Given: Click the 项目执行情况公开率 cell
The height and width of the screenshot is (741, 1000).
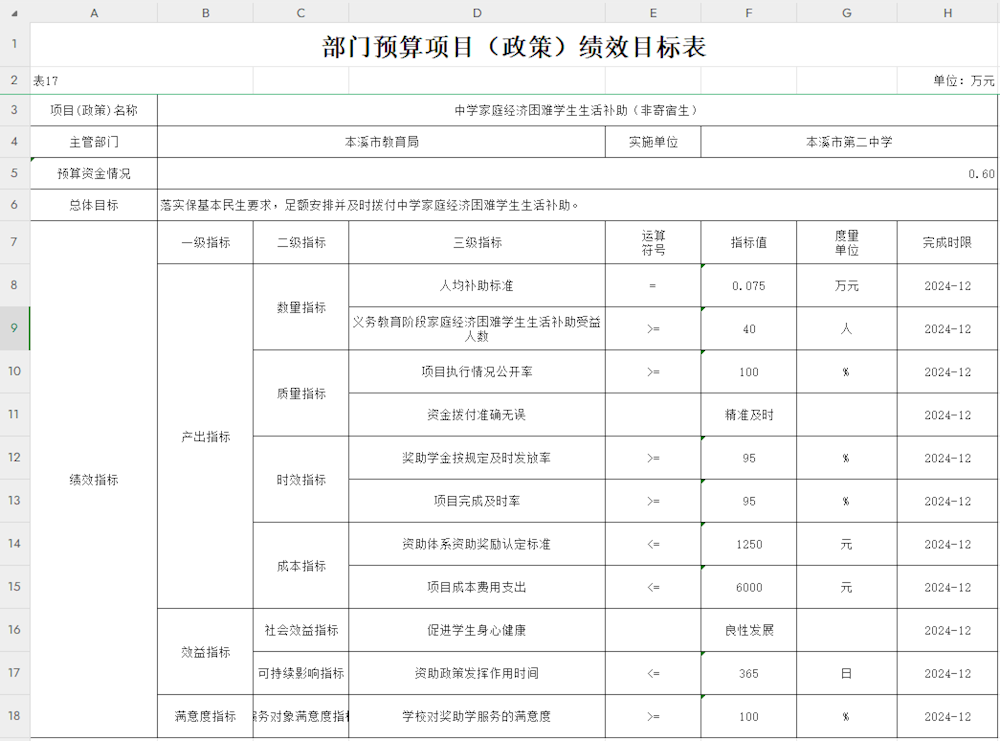Looking at the screenshot, I should pyautogui.click(x=477, y=372).
